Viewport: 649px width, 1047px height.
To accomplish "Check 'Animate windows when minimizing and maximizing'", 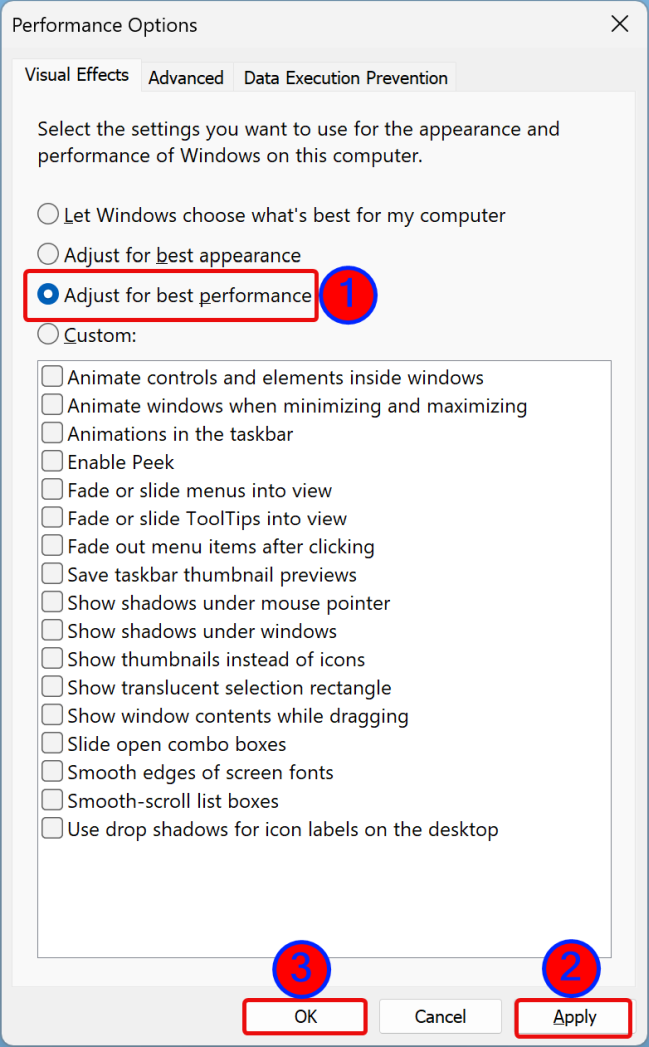I will pyautogui.click(x=52, y=406).
